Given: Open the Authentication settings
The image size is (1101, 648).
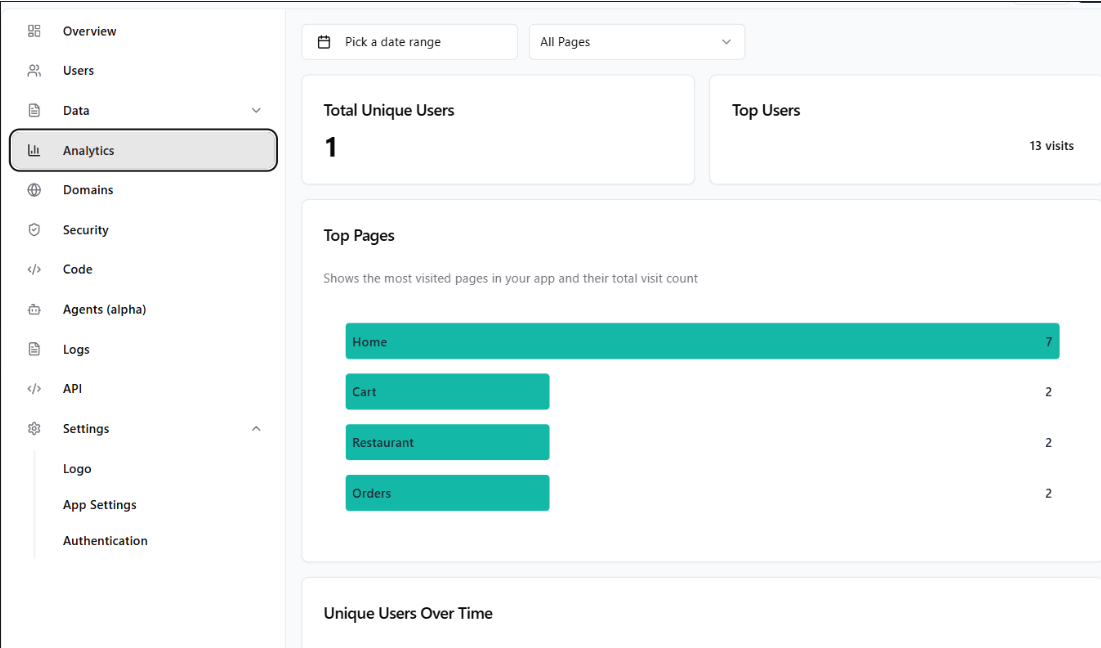Looking at the screenshot, I should [x=105, y=540].
